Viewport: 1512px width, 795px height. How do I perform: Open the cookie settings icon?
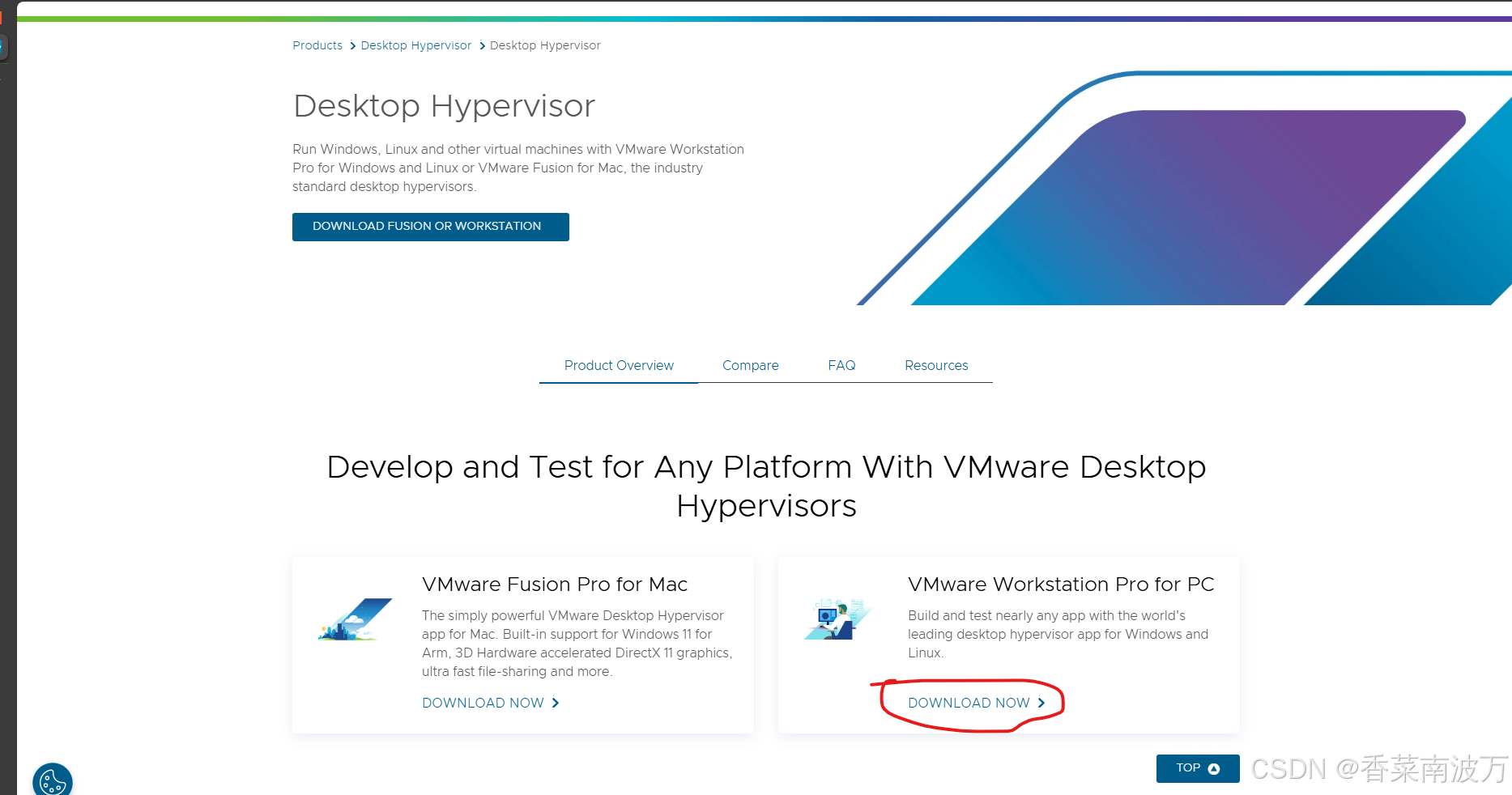point(53,781)
